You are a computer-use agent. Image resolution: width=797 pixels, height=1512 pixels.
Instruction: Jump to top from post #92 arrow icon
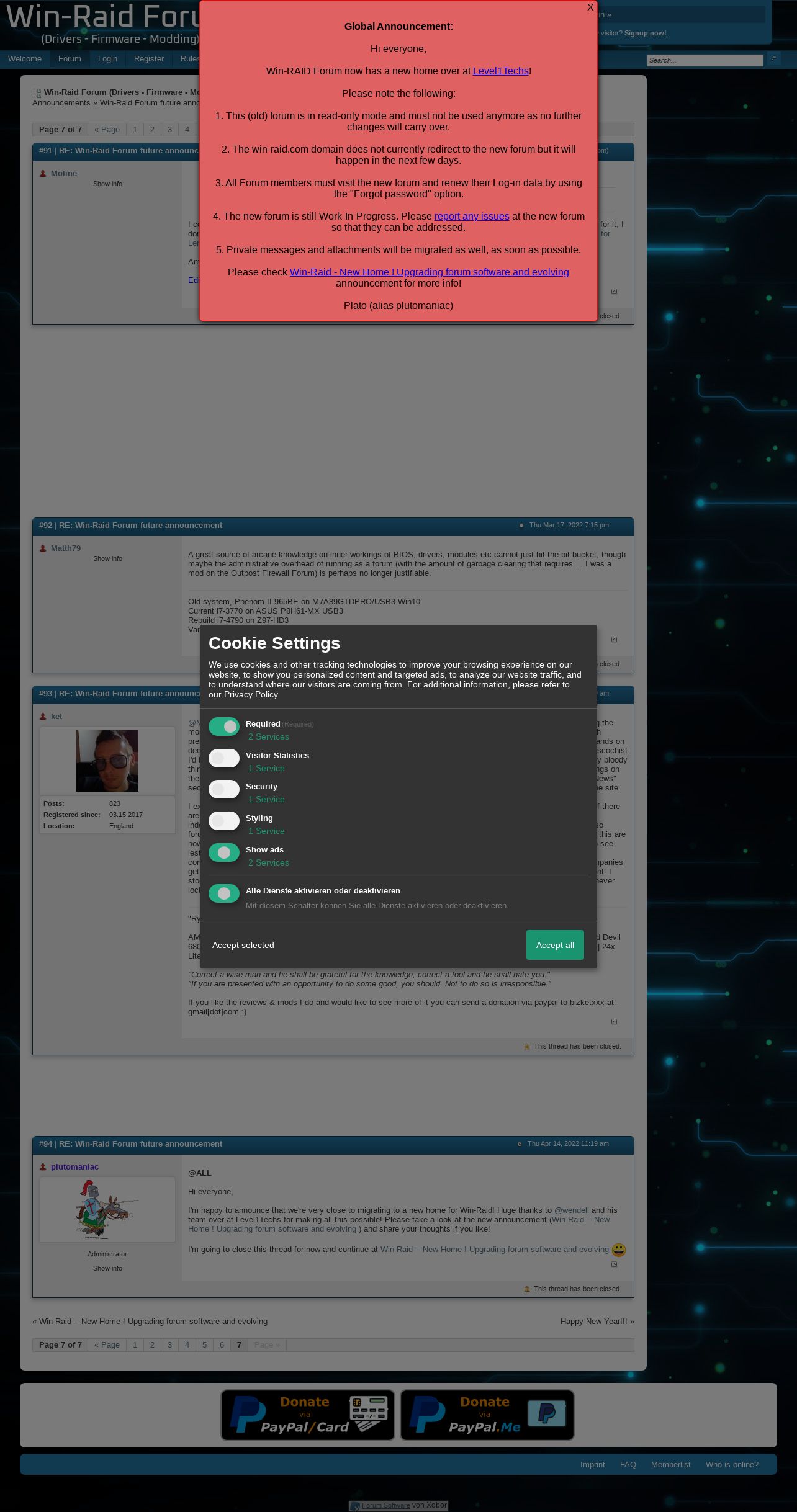[615, 640]
